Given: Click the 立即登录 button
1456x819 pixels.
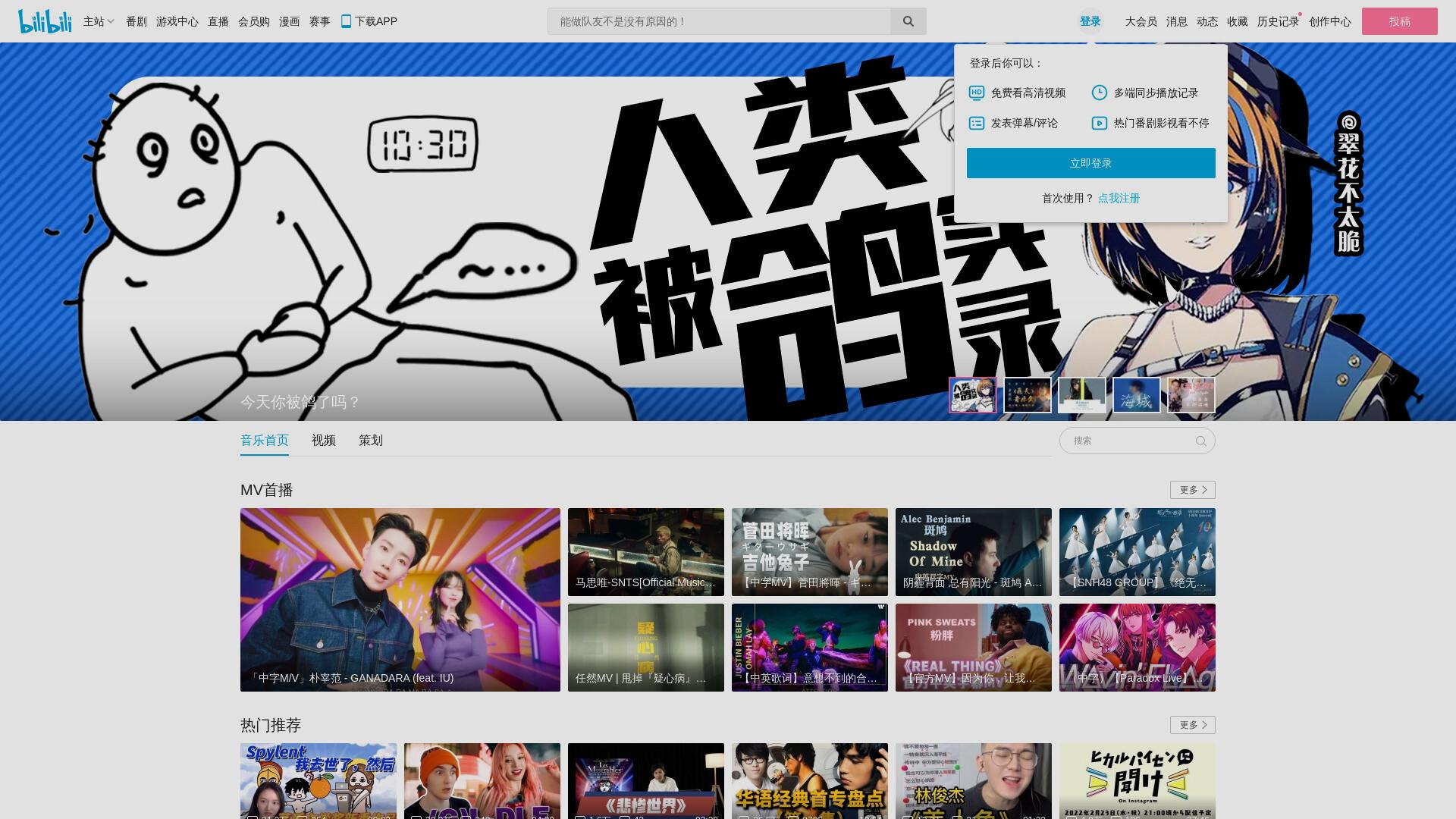Looking at the screenshot, I should point(1091,163).
